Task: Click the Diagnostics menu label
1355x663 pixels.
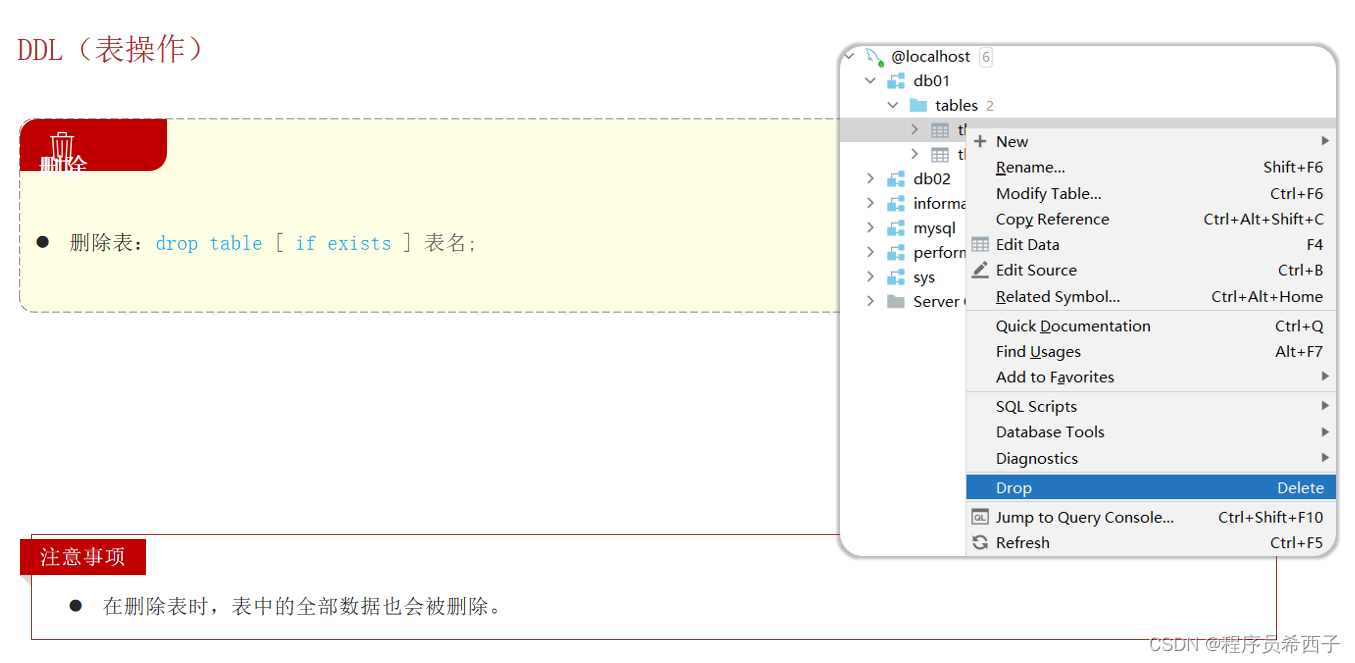Action: [1037, 458]
